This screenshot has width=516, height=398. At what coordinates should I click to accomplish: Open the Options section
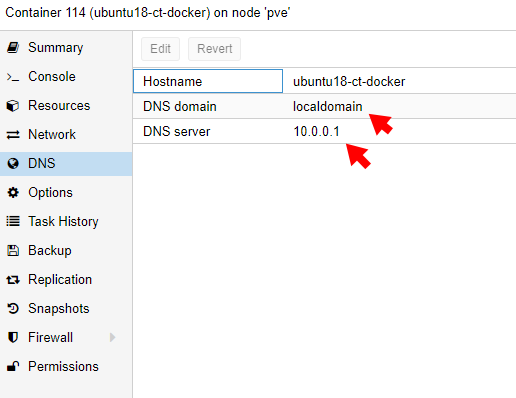tap(66, 193)
